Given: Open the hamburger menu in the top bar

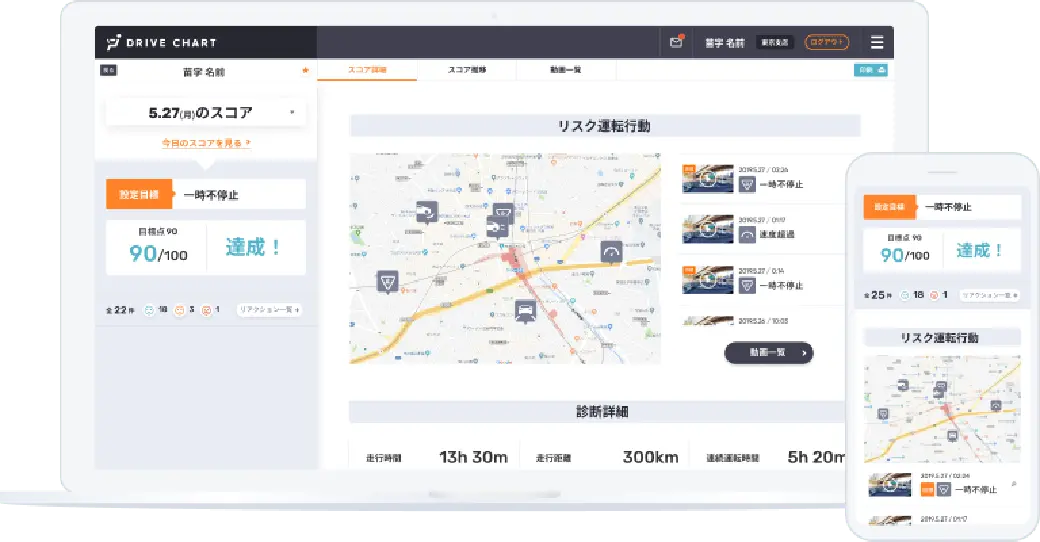Looking at the screenshot, I should pos(876,42).
